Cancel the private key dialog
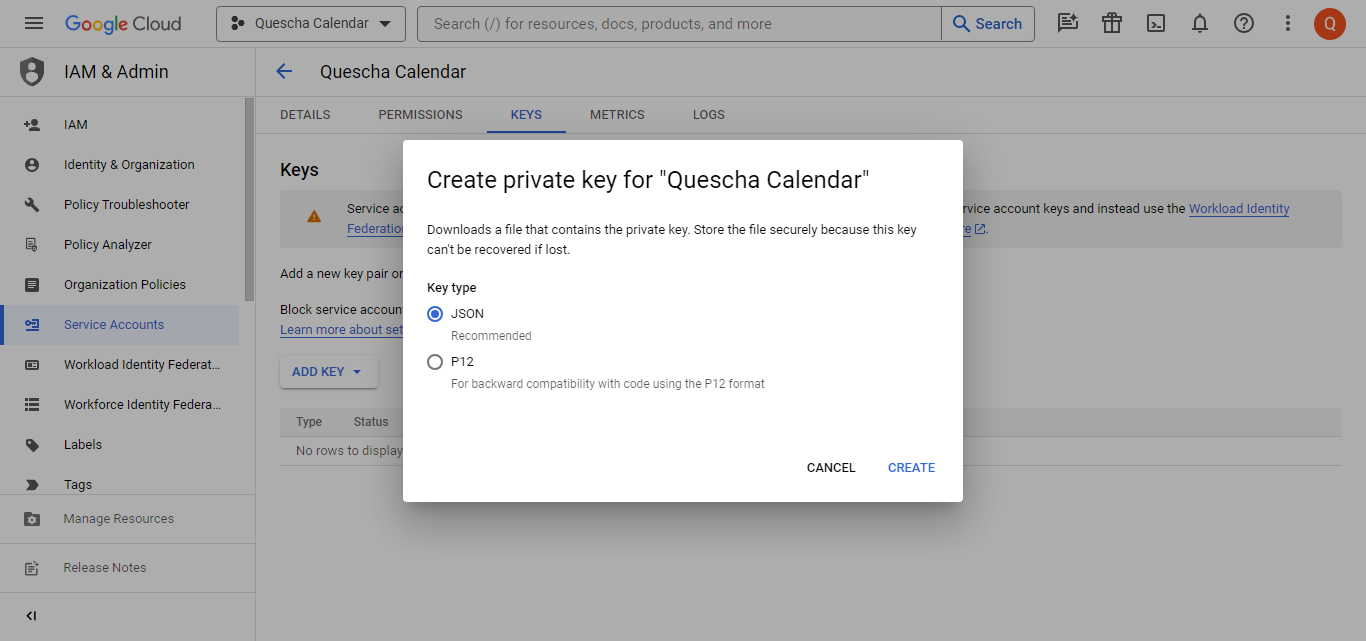 831,468
